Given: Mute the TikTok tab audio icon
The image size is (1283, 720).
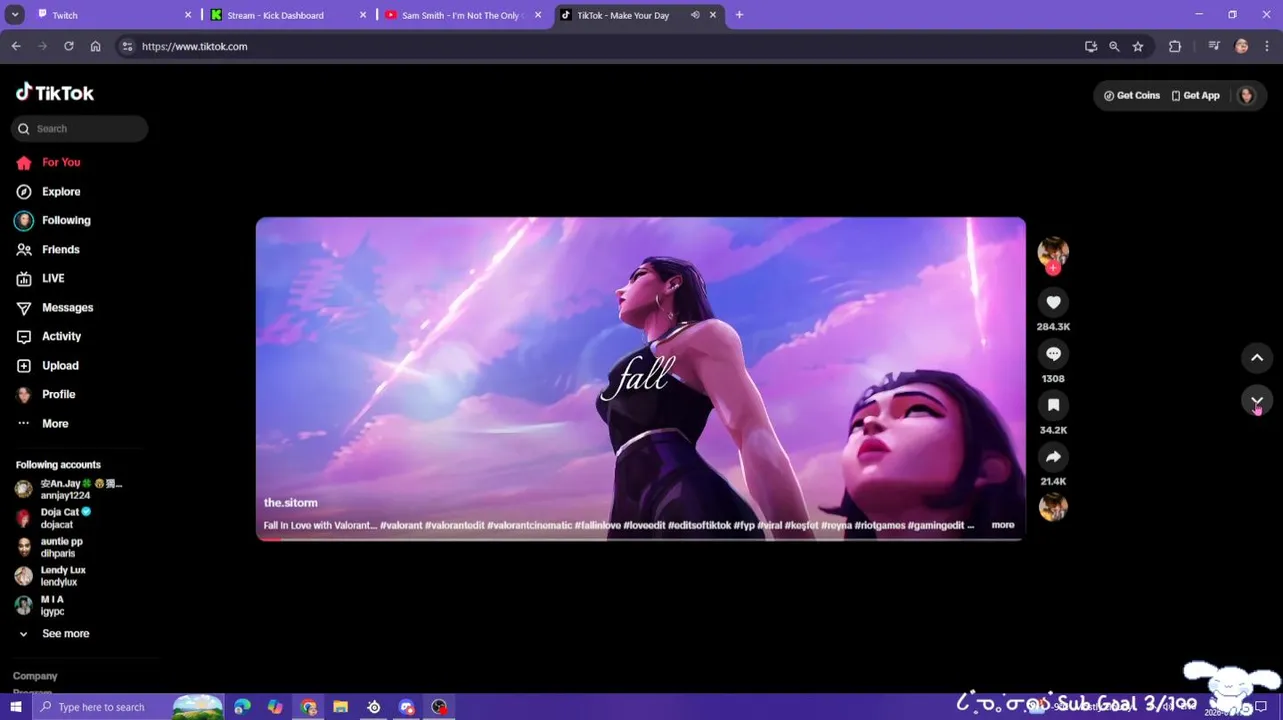Looking at the screenshot, I should click(695, 15).
